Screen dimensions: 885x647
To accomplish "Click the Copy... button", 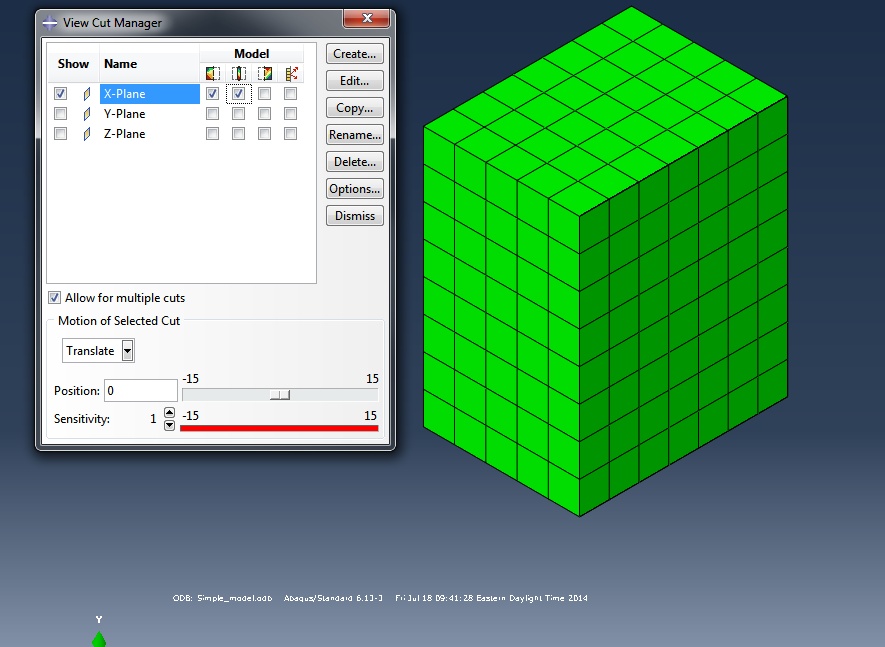I will click(354, 108).
